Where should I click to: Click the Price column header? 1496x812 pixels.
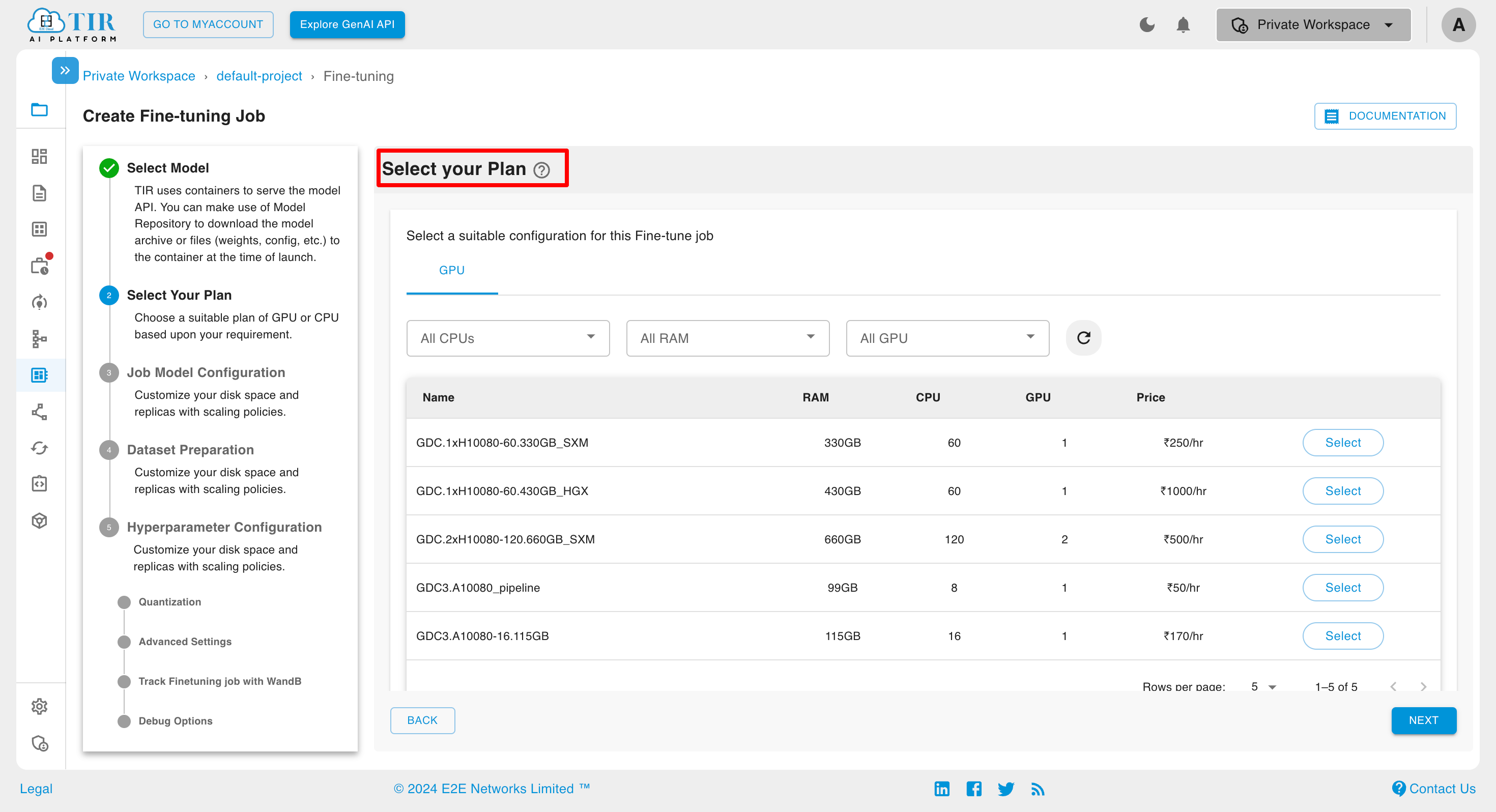click(1150, 397)
